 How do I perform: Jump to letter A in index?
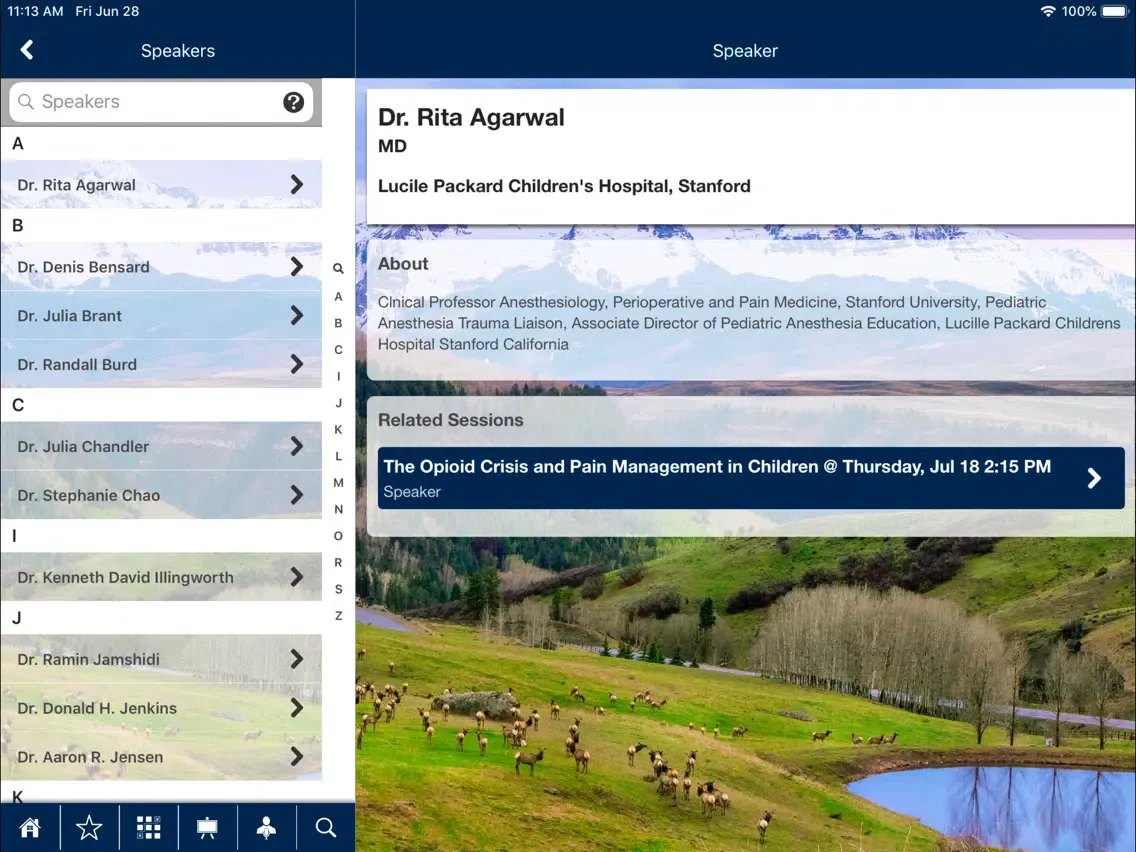(338, 296)
